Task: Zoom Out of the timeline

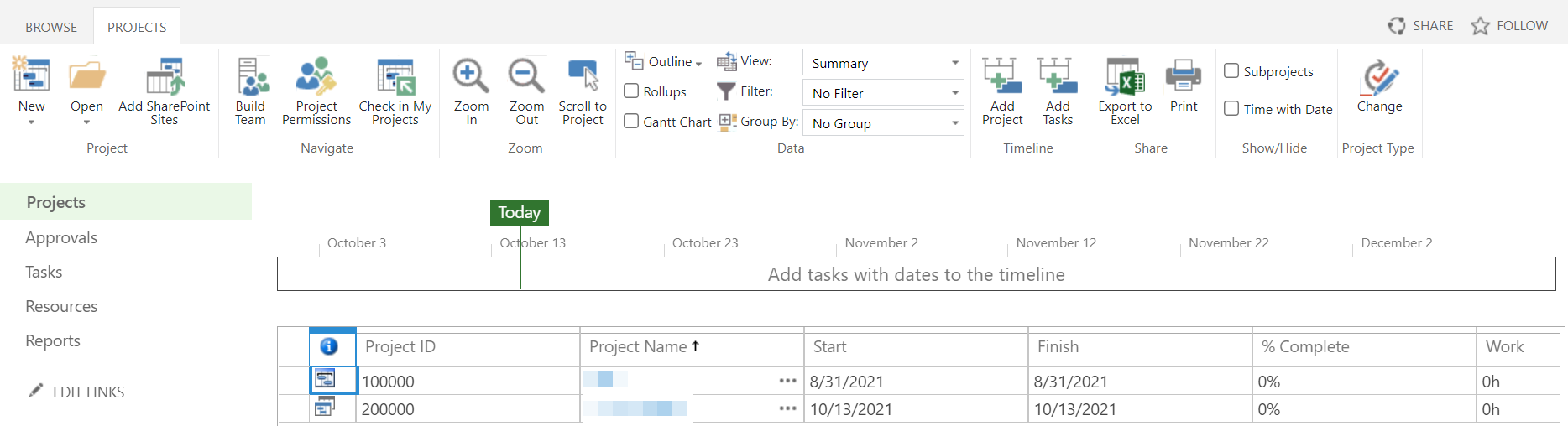Action: (x=526, y=91)
